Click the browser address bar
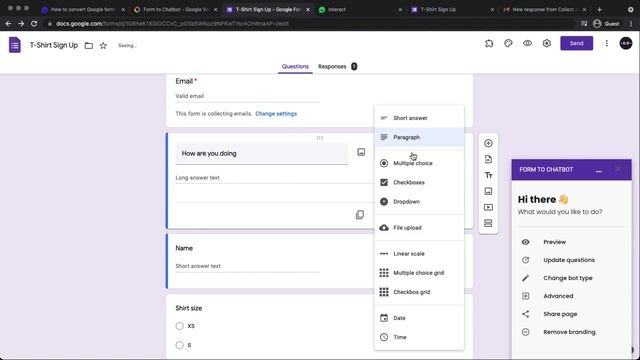The height and width of the screenshot is (360, 640). pyautogui.click(x=310, y=24)
